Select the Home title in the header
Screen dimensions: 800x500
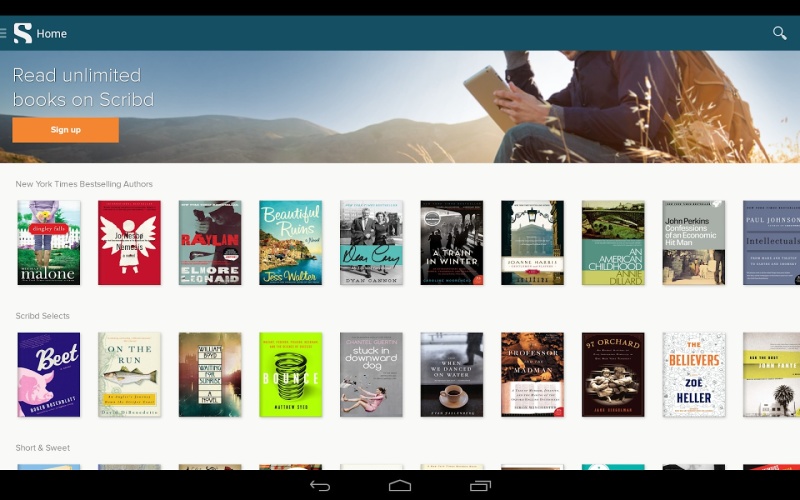point(52,34)
